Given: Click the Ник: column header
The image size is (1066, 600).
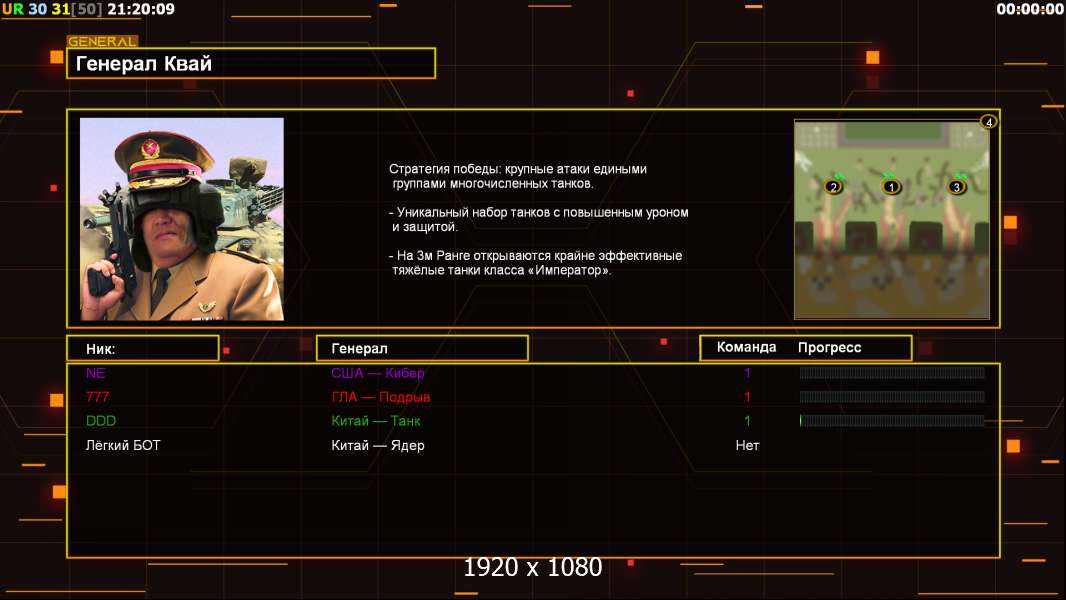Looking at the screenshot, I should pos(143,349).
